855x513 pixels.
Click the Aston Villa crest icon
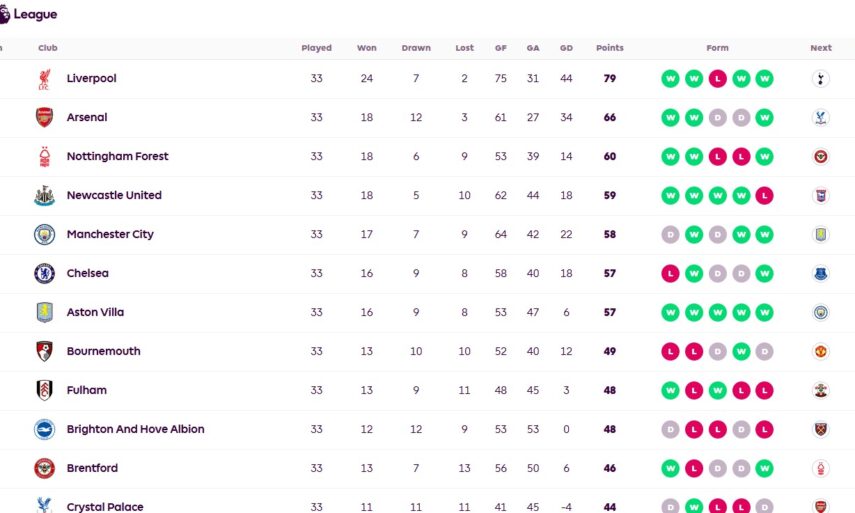coord(44,313)
